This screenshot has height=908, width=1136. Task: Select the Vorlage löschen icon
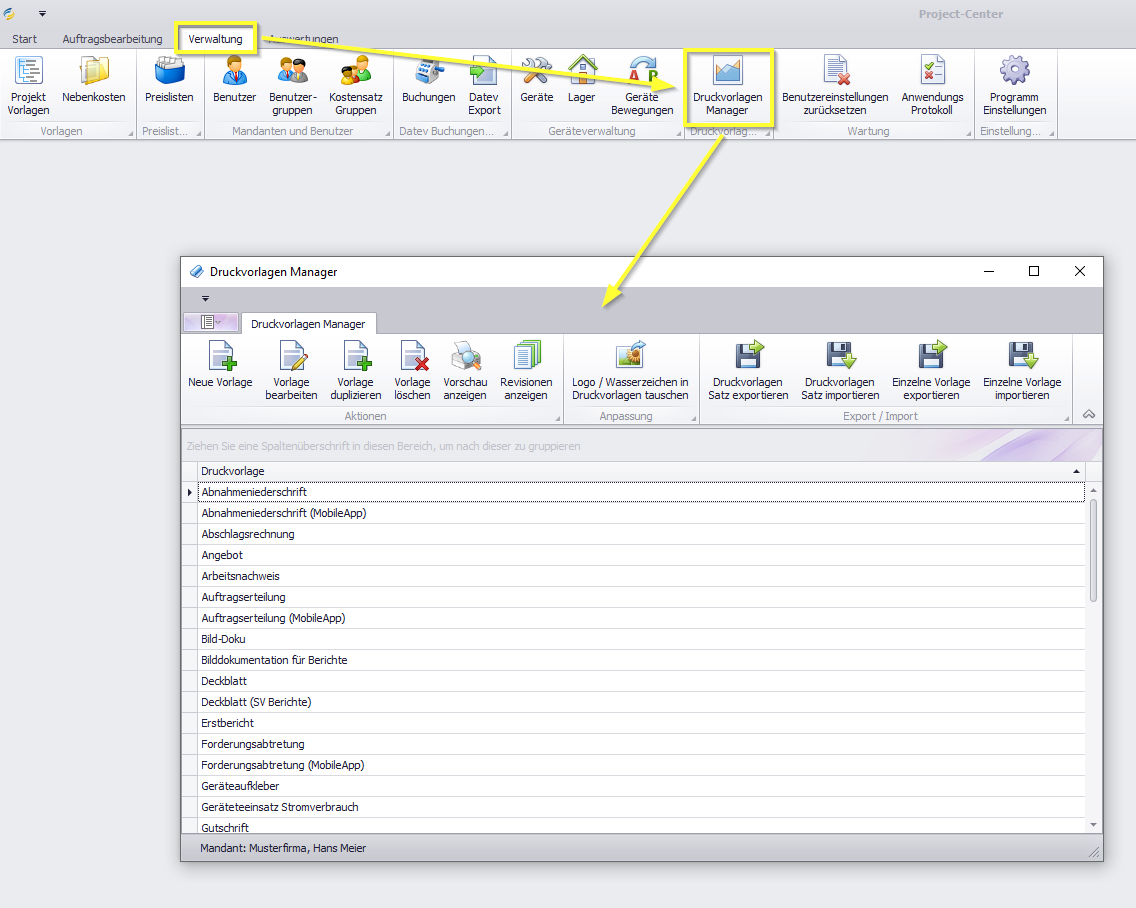pos(412,357)
